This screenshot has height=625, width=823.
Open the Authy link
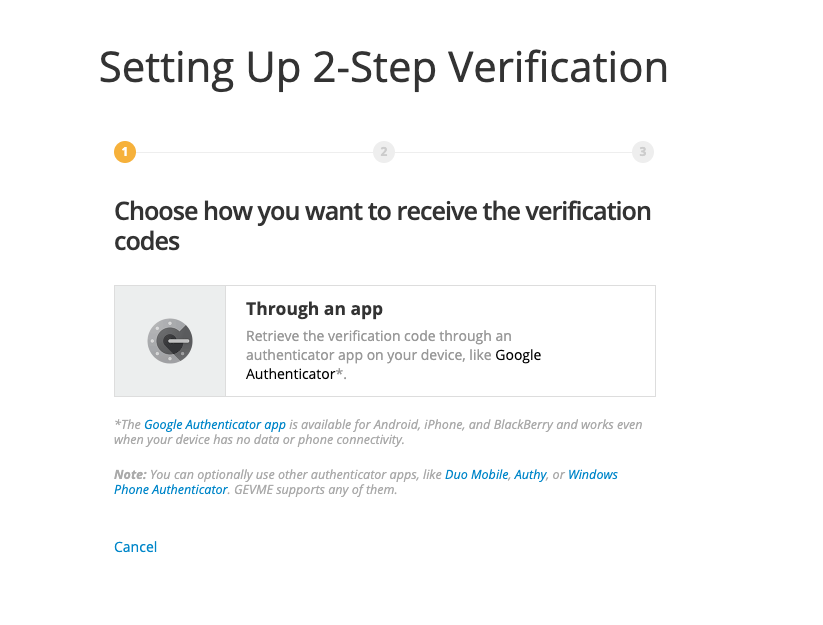[x=530, y=474]
